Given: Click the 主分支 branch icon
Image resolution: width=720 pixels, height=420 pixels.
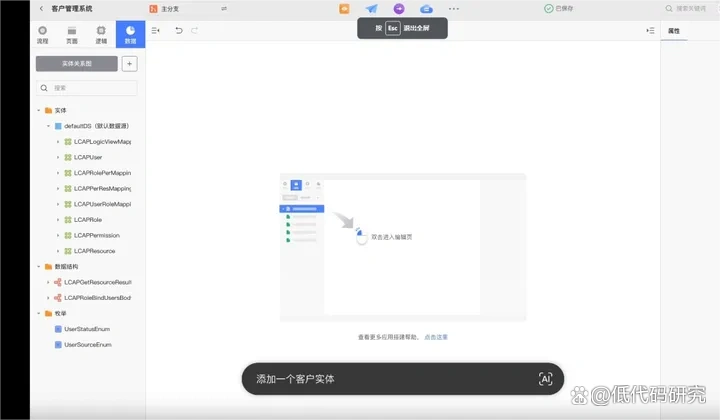Looking at the screenshot, I should [x=153, y=9].
